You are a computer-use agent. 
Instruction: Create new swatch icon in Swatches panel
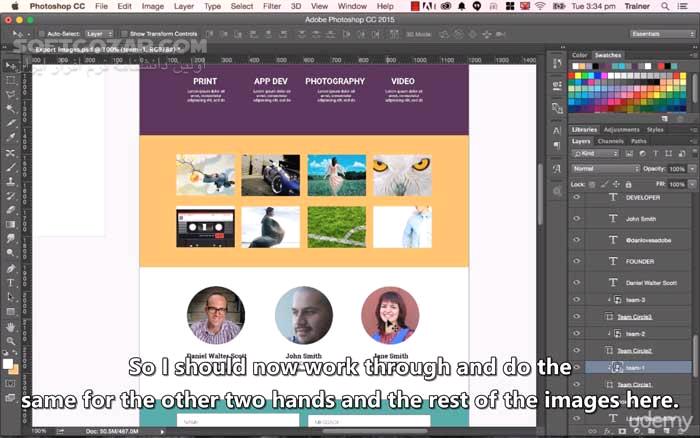pyautogui.click(x=665, y=119)
